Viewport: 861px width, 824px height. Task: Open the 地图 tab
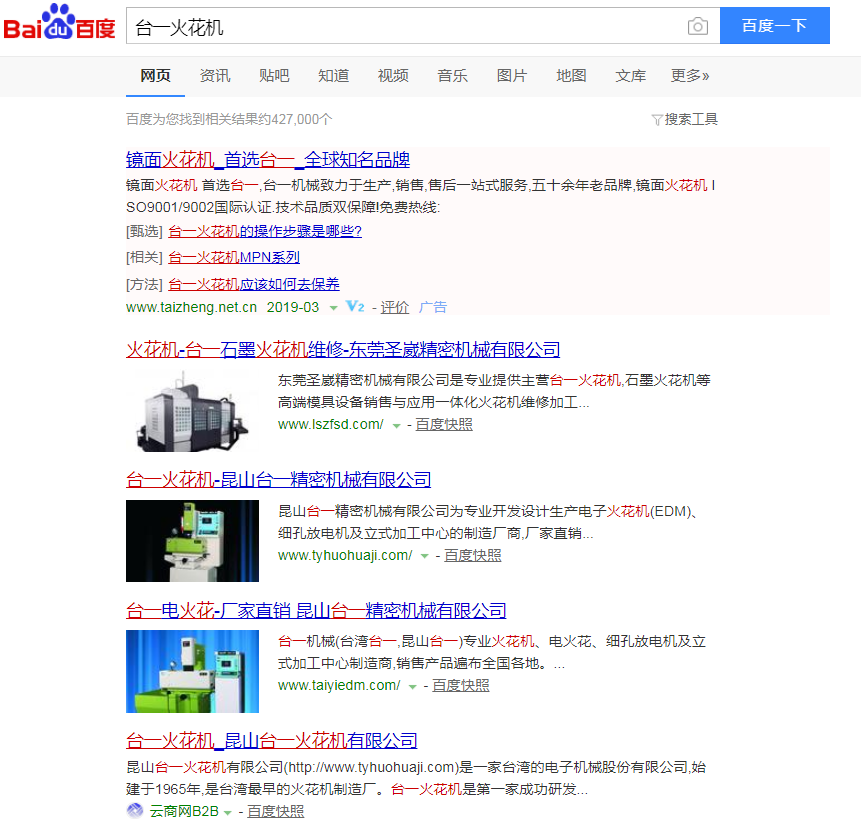click(571, 76)
